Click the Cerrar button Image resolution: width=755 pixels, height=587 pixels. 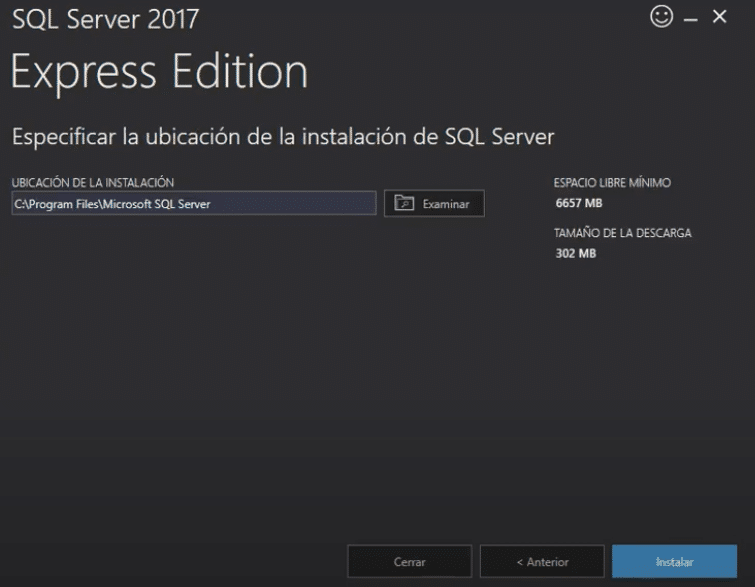409,562
